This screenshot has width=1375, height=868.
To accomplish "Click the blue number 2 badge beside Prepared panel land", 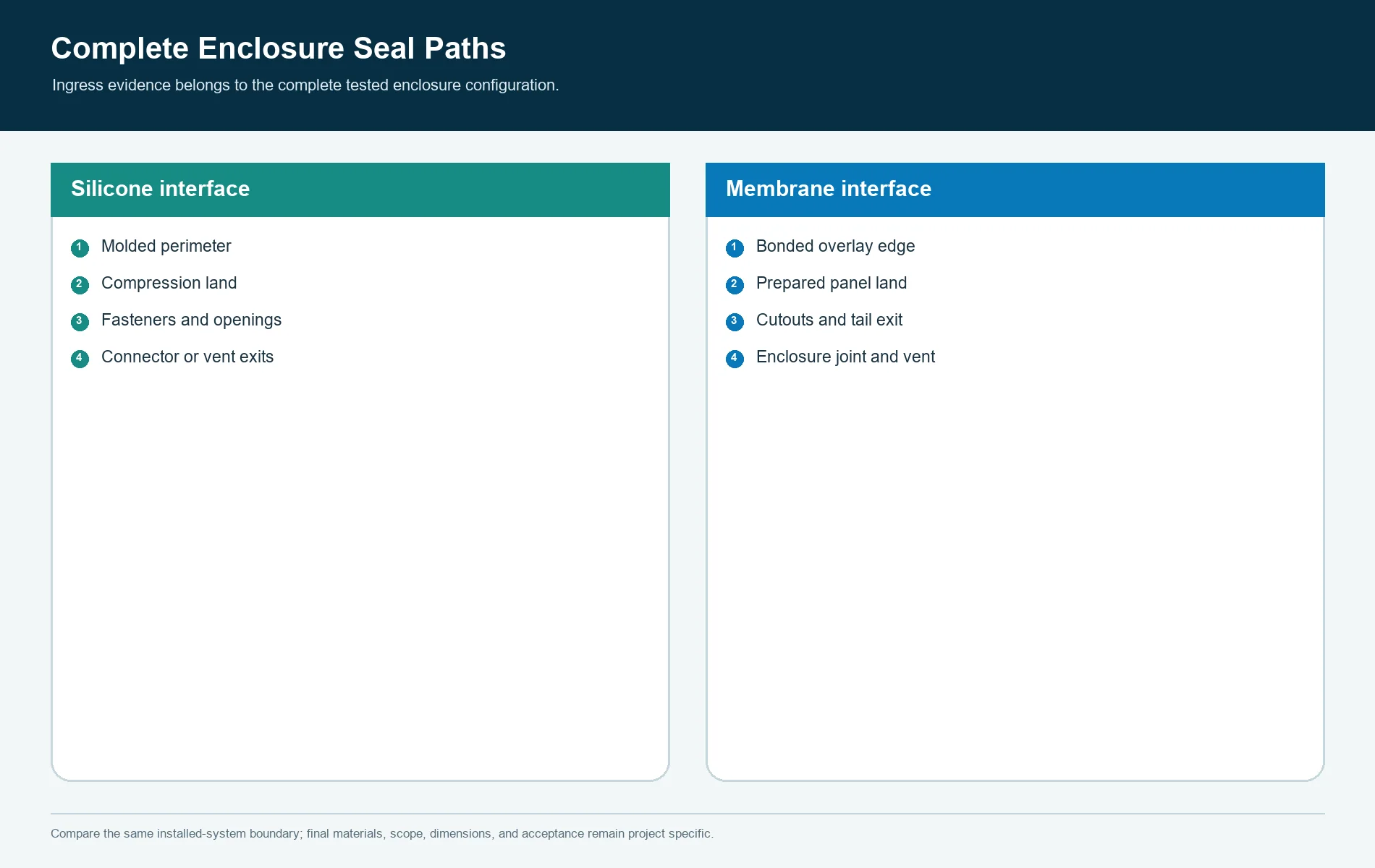I will [735, 285].
